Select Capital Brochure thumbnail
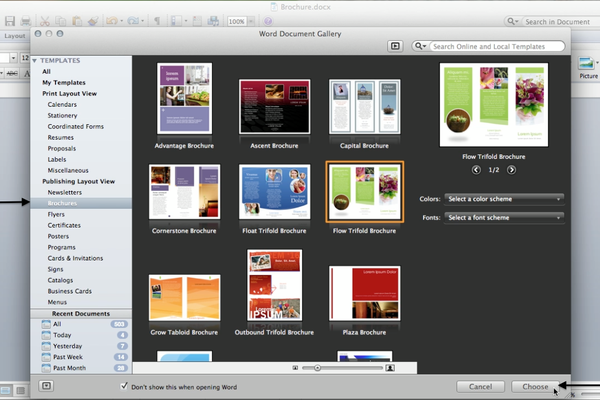This screenshot has height=400, width=600. pyautogui.click(x=365, y=106)
